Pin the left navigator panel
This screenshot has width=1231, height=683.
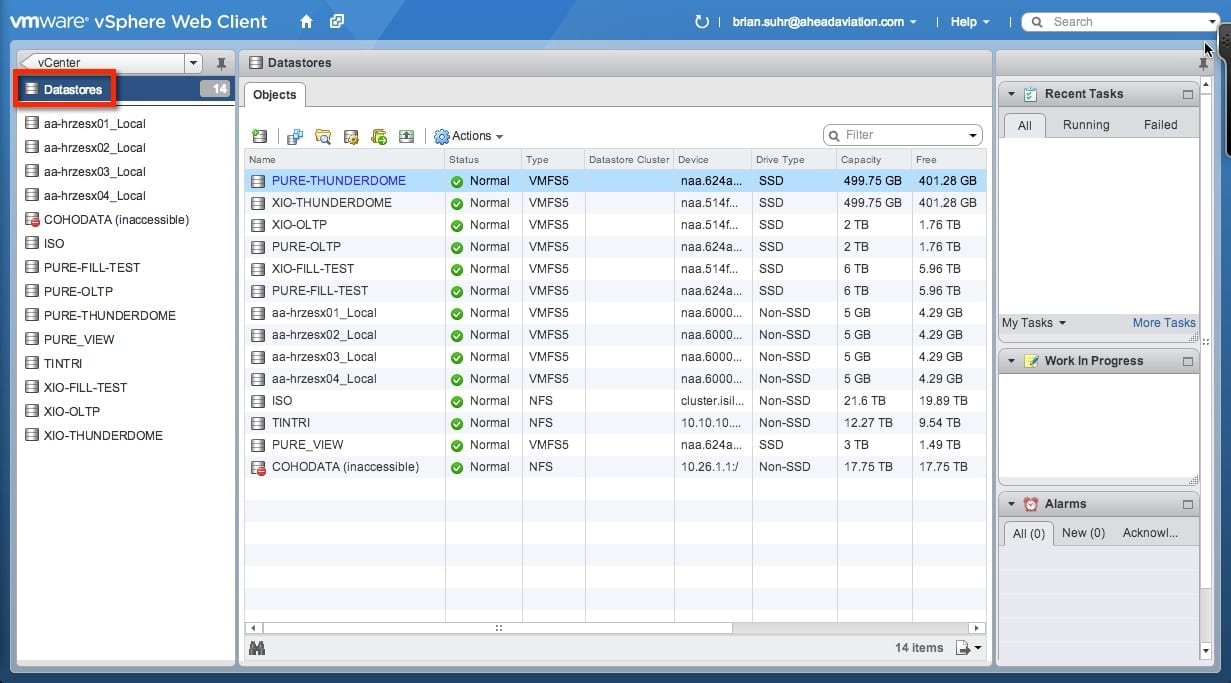click(x=221, y=63)
